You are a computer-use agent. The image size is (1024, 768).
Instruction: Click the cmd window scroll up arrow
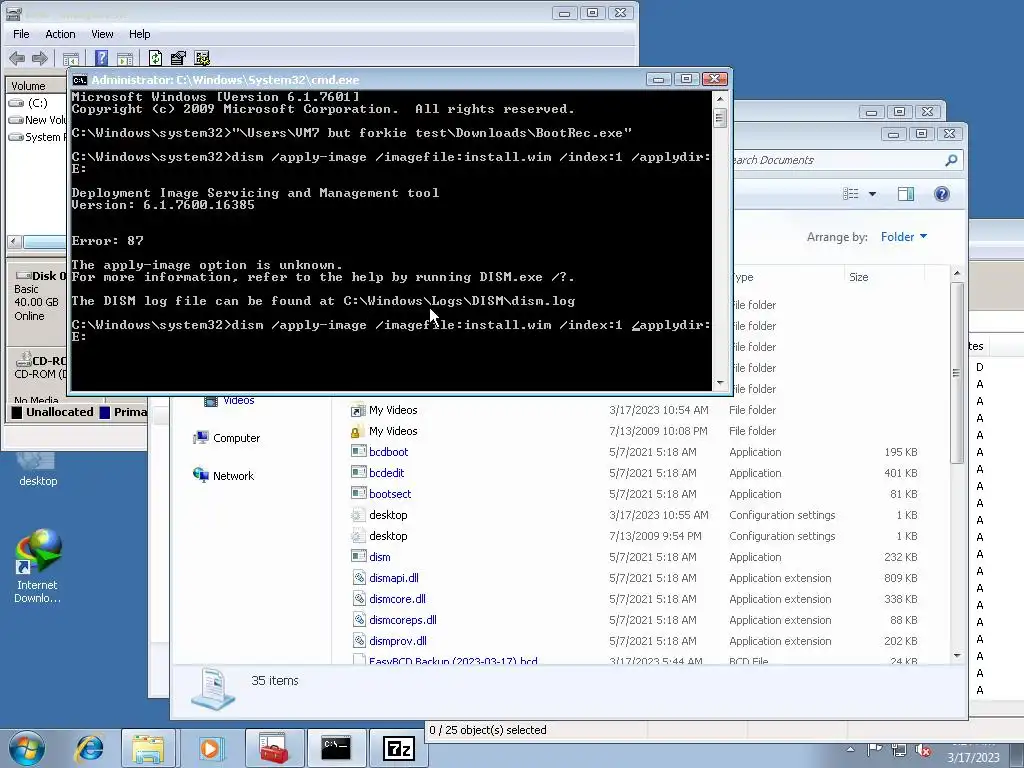720,99
